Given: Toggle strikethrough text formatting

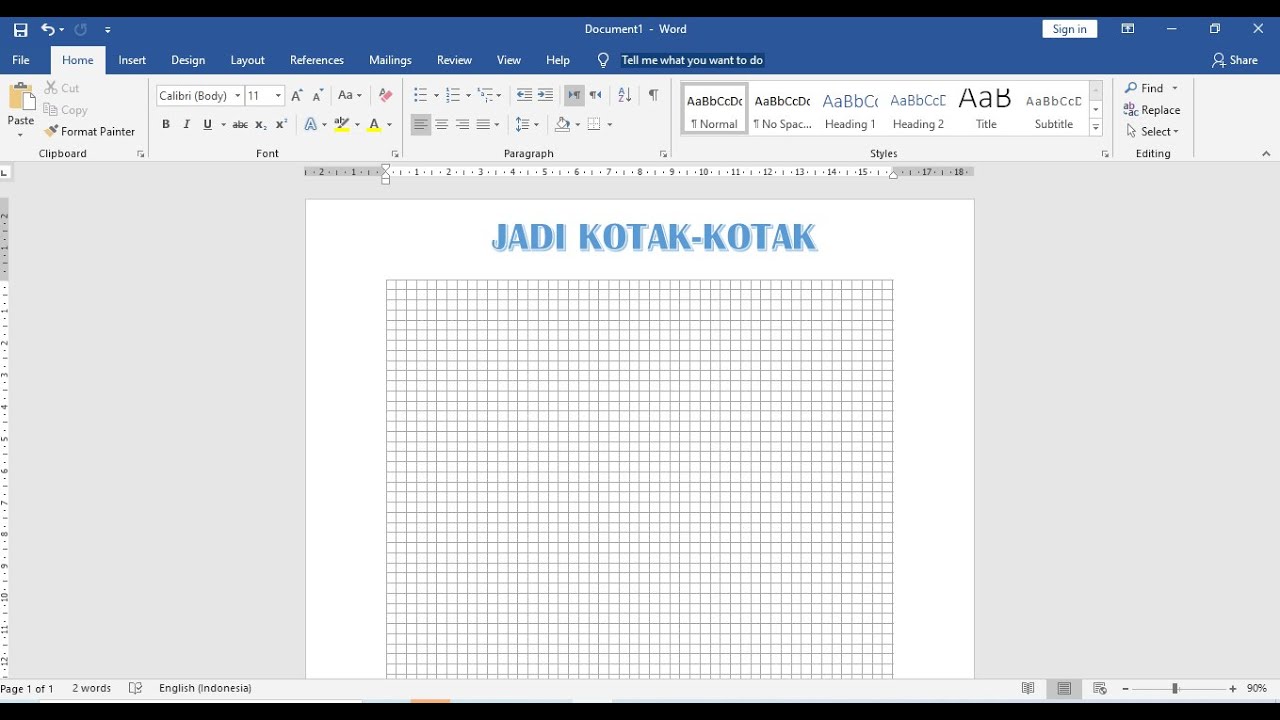Looking at the screenshot, I should [240, 125].
